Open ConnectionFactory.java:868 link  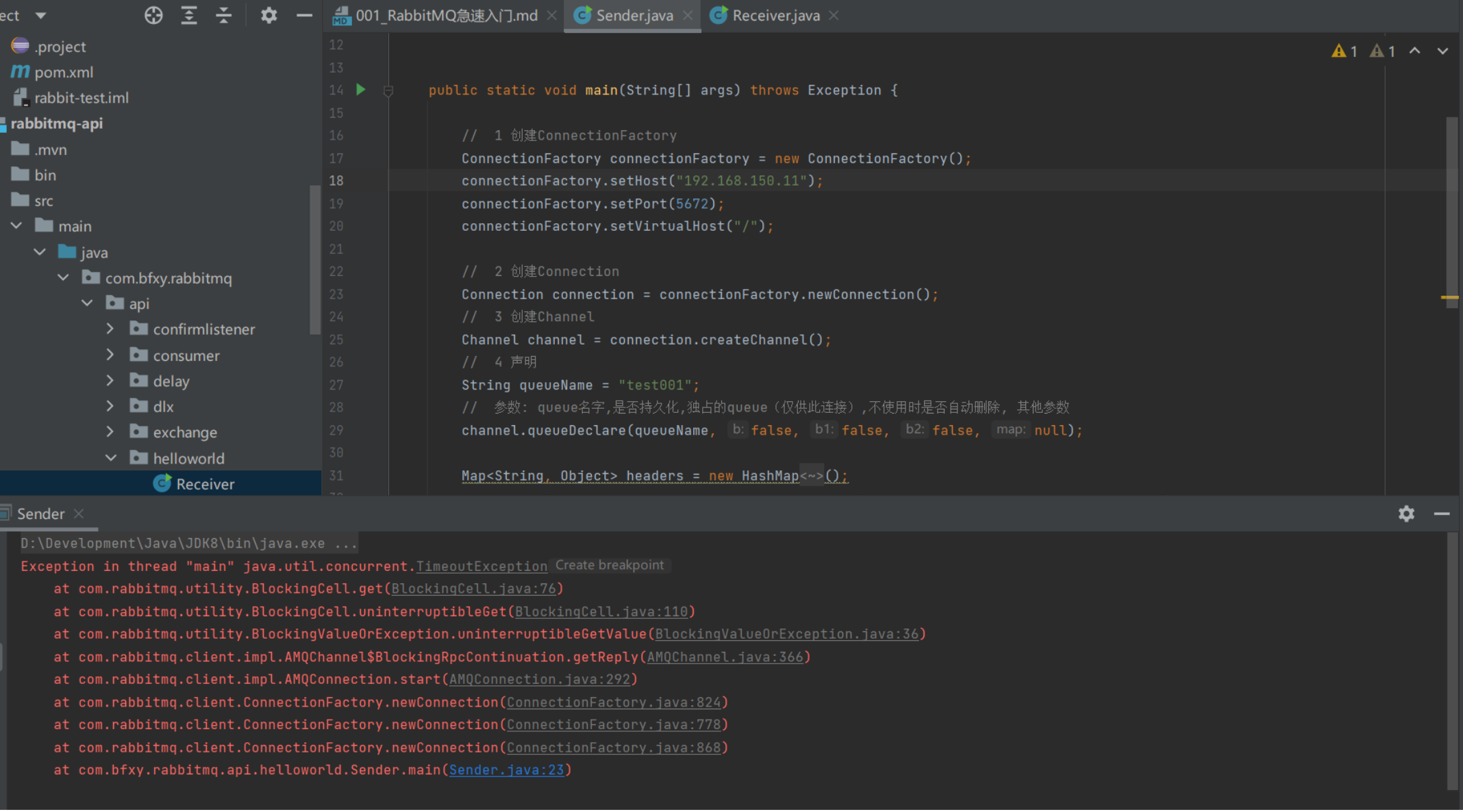pyautogui.click(x=614, y=748)
